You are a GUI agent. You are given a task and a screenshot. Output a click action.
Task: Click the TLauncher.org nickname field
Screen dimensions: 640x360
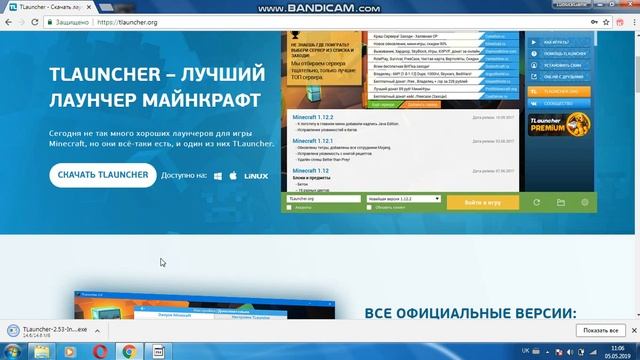pyautogui.click(x=324, y=199)
